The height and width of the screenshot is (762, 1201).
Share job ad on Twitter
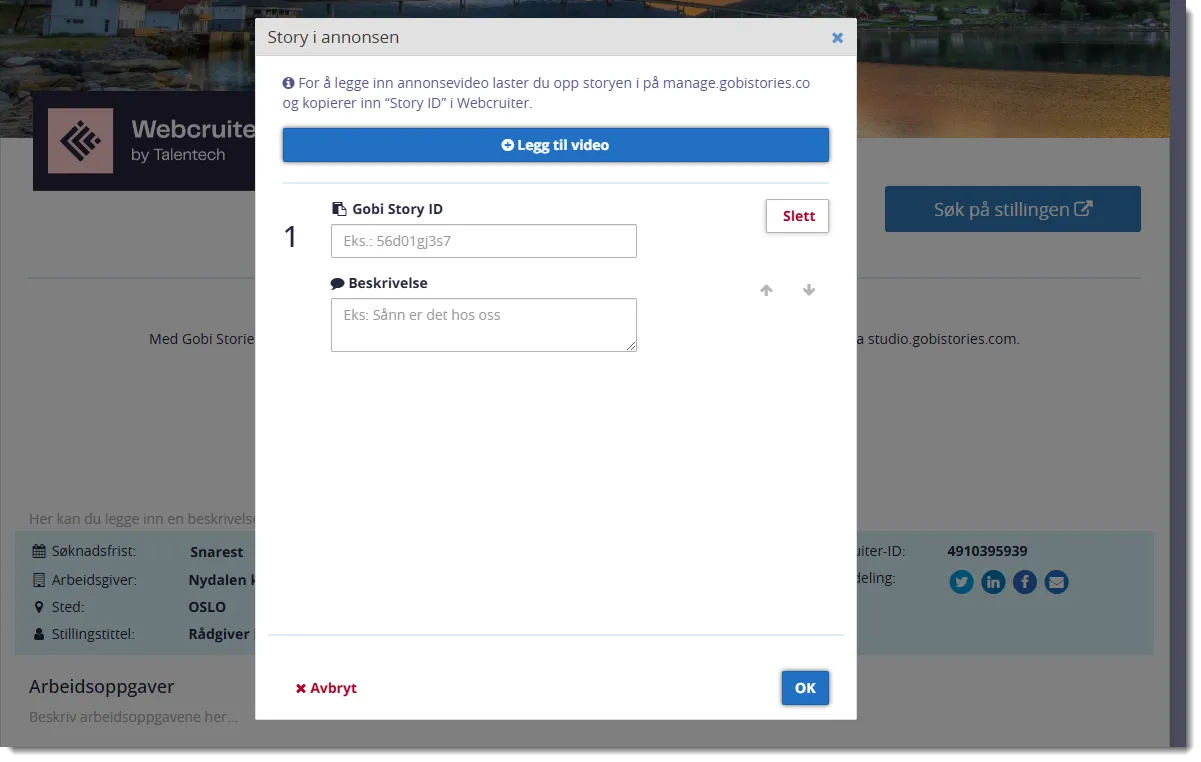click(x=961, y=582)
